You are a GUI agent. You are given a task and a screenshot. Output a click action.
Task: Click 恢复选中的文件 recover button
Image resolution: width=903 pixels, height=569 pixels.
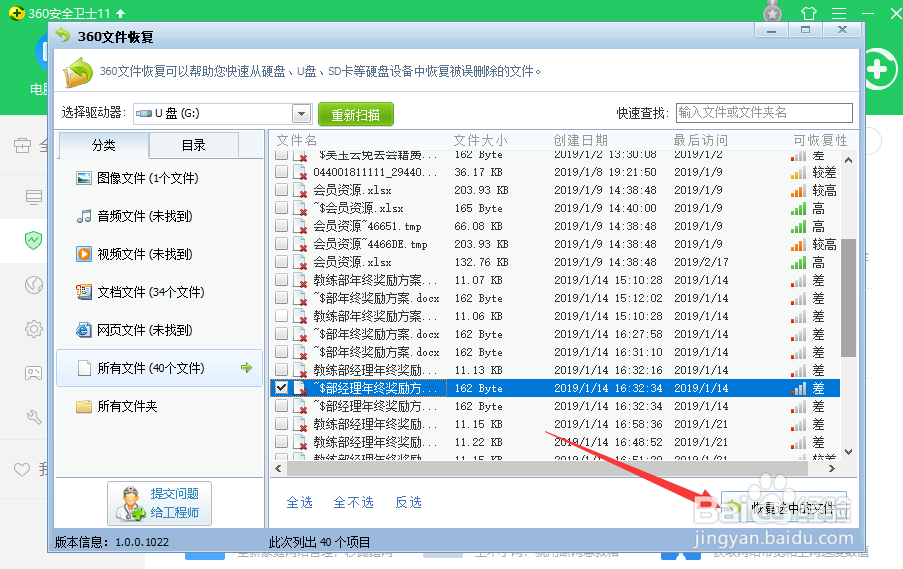click(784, 507)
